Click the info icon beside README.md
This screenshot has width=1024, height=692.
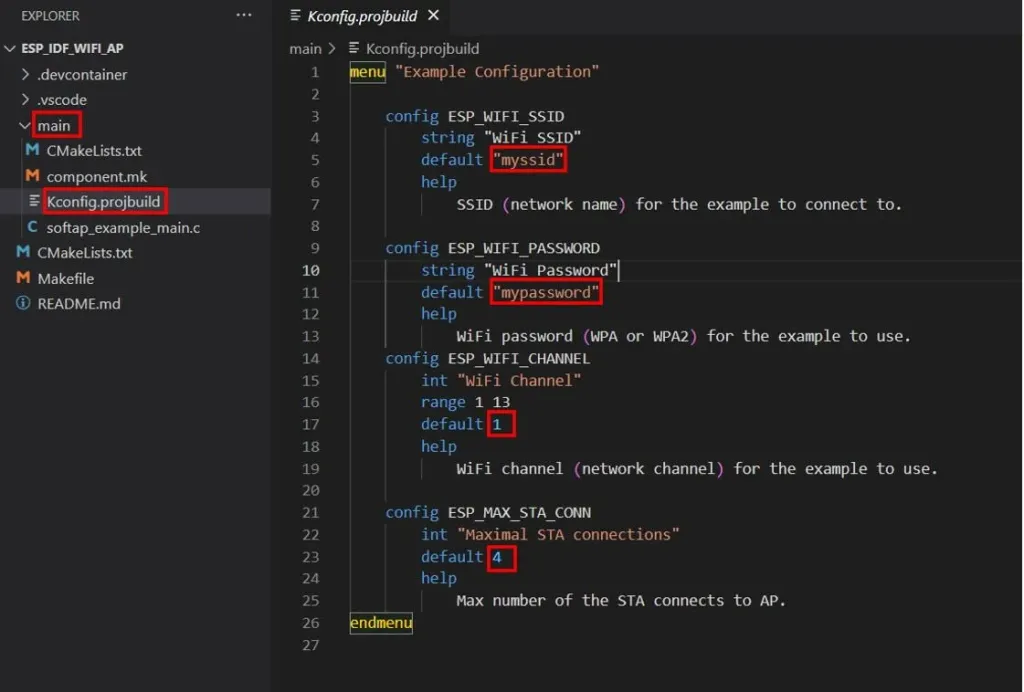(x=23, y=303)
